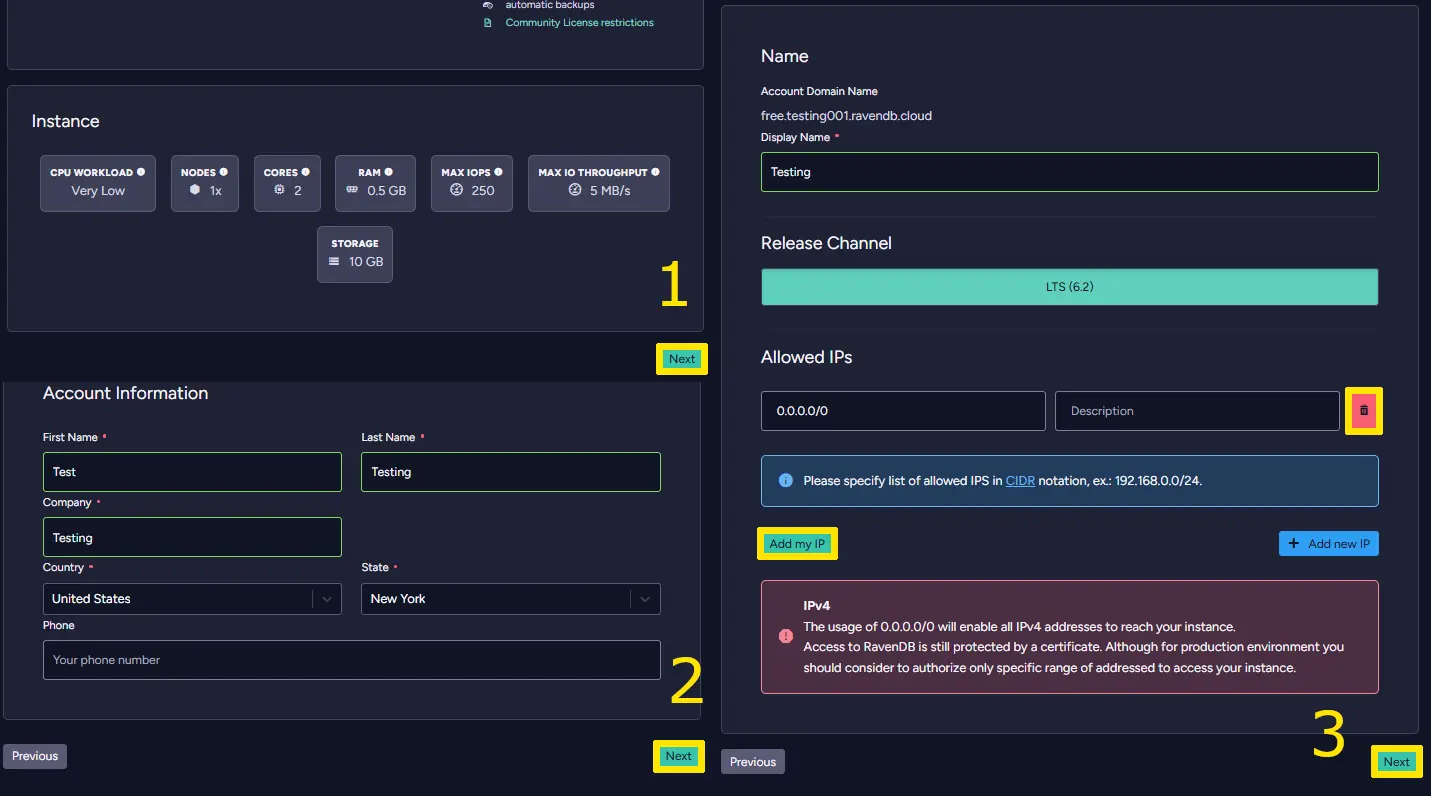Click the info icon beside MAX IOPS

[498, 172]
